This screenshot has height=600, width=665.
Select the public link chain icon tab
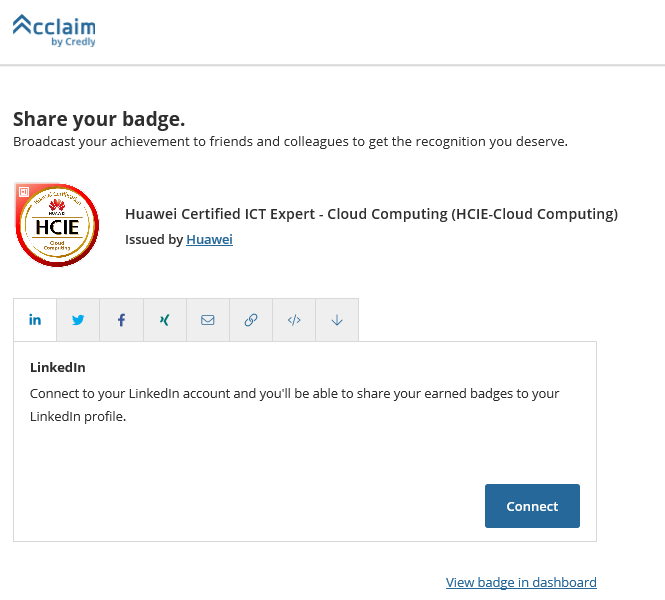[x=251, y=320]
